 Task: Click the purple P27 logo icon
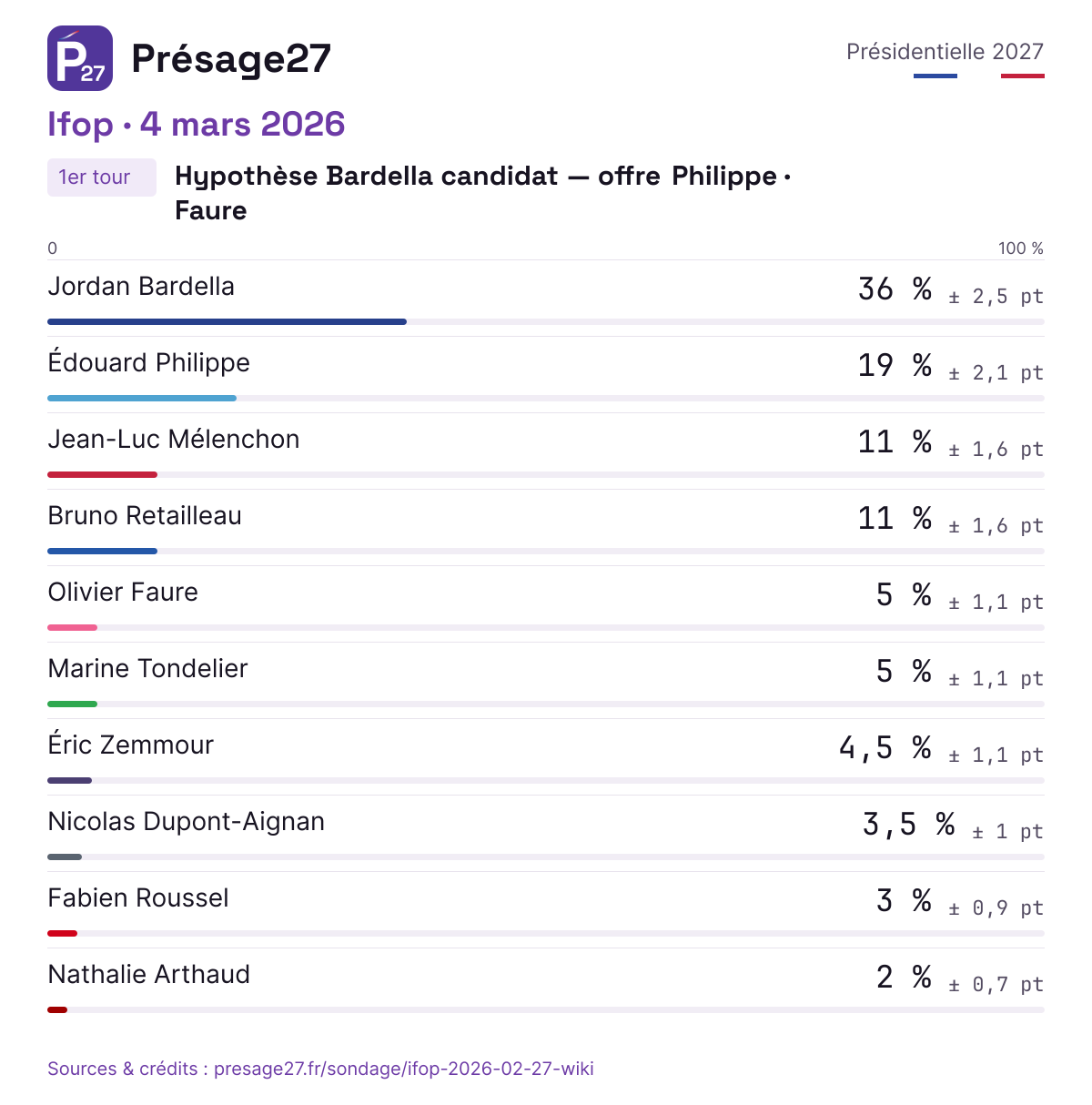point(80,58)
